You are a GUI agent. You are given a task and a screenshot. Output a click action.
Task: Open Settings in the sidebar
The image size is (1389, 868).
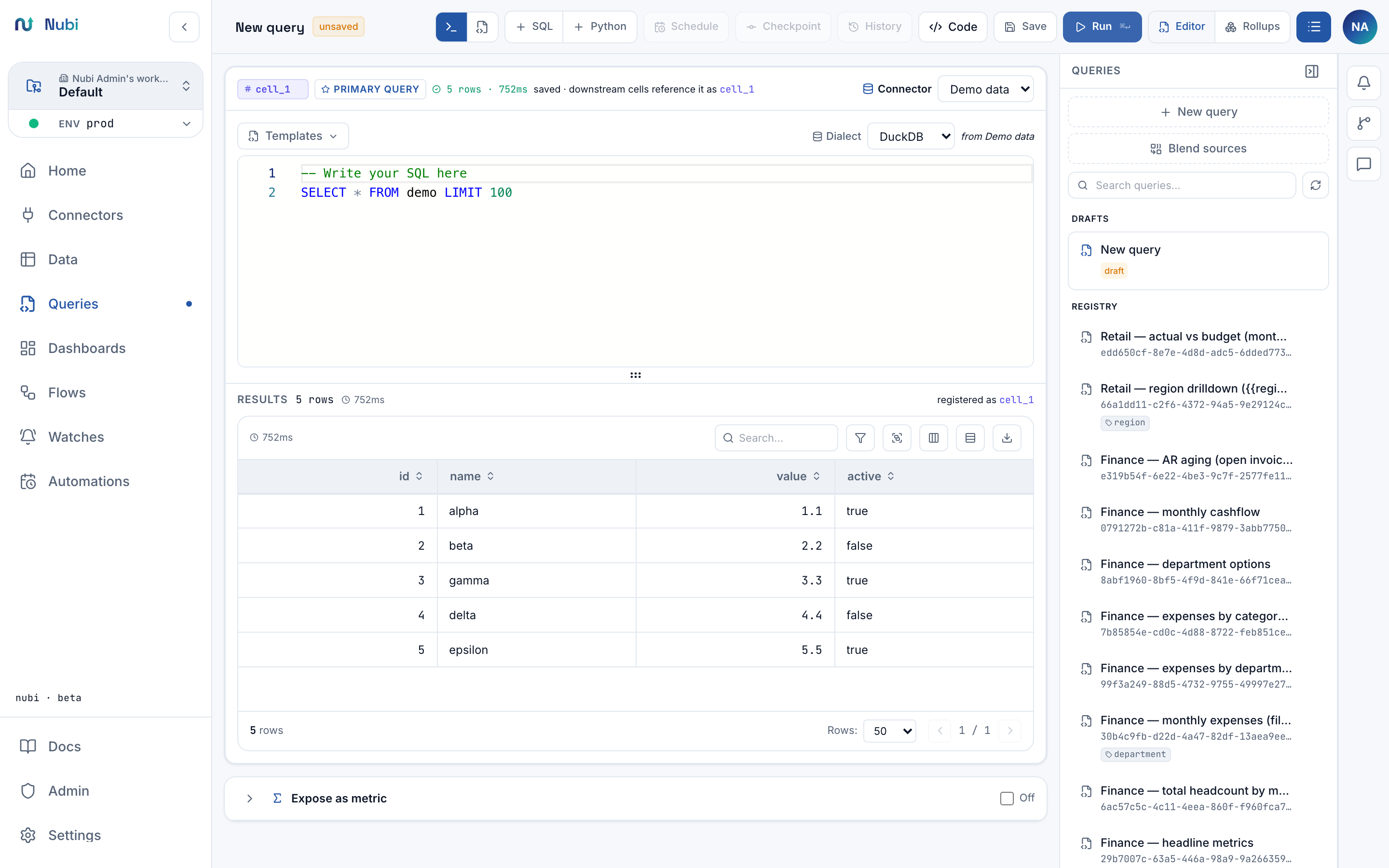106,835
